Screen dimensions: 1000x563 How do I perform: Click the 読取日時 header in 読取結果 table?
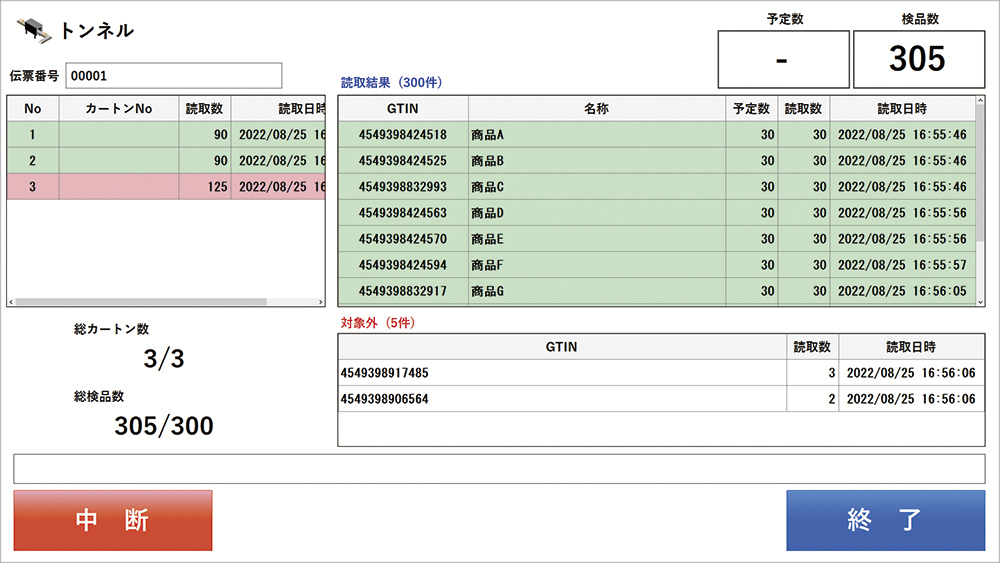(x=902, y=108)
